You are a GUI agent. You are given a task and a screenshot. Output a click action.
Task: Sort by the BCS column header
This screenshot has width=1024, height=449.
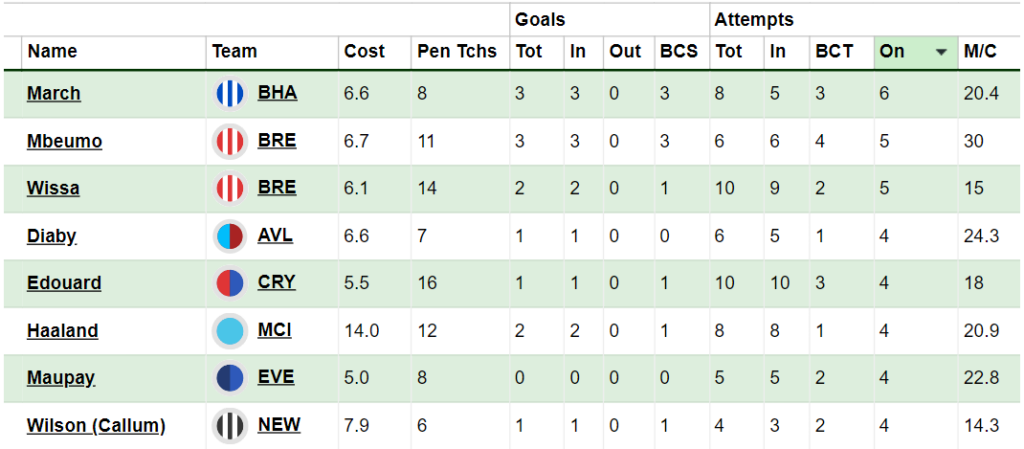coord(679,52)
